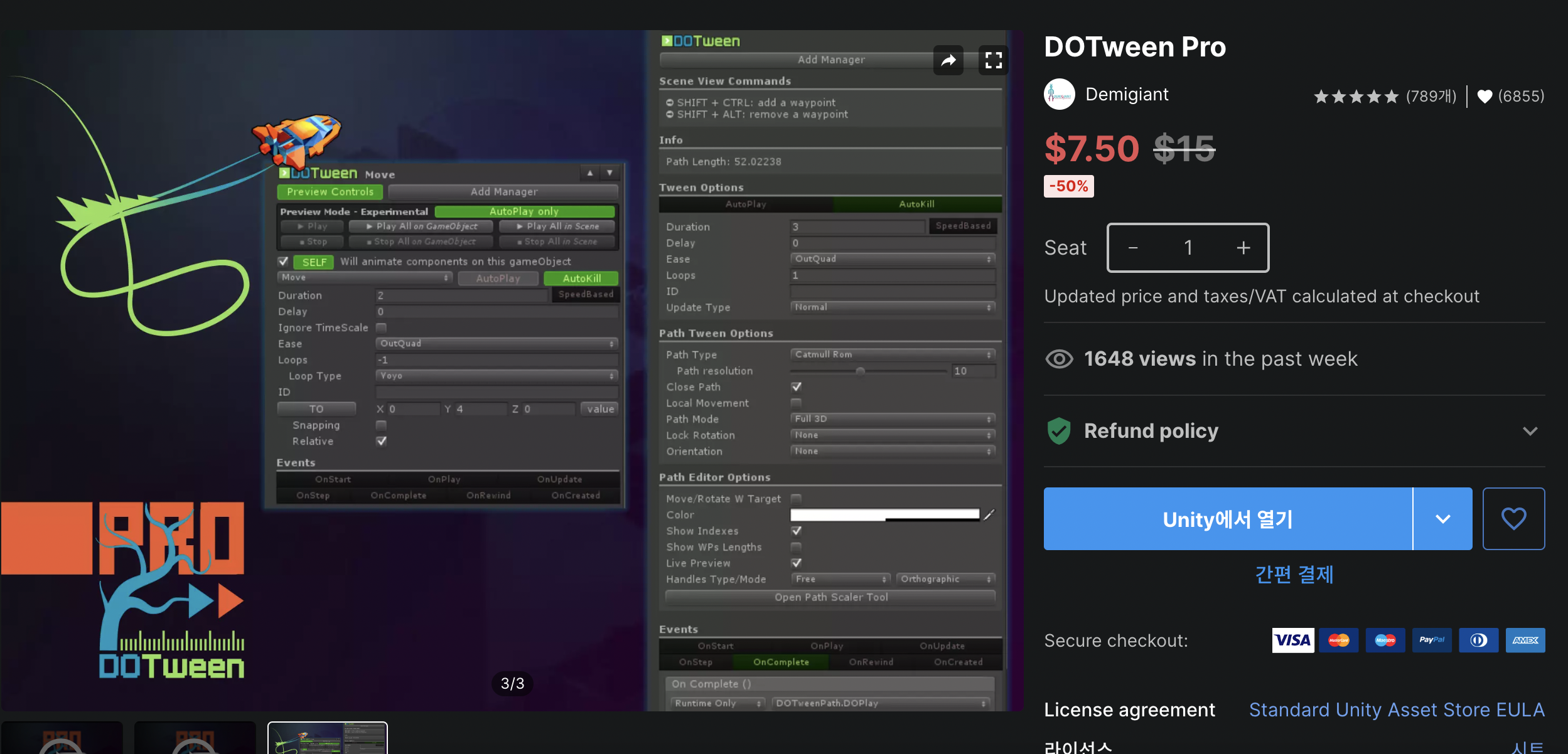Click the PayPal icon under secure checkout

click(1432, 640)
